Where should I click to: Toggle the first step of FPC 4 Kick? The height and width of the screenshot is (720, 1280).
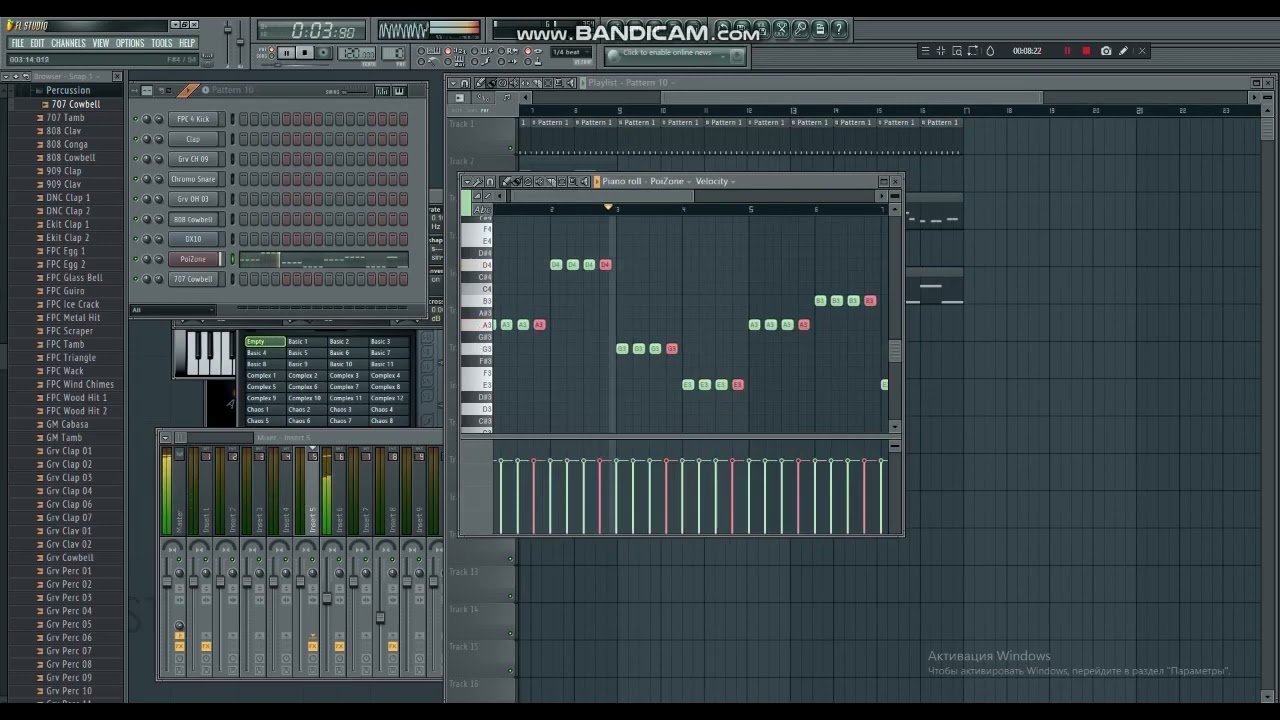(x=243, y=119)
